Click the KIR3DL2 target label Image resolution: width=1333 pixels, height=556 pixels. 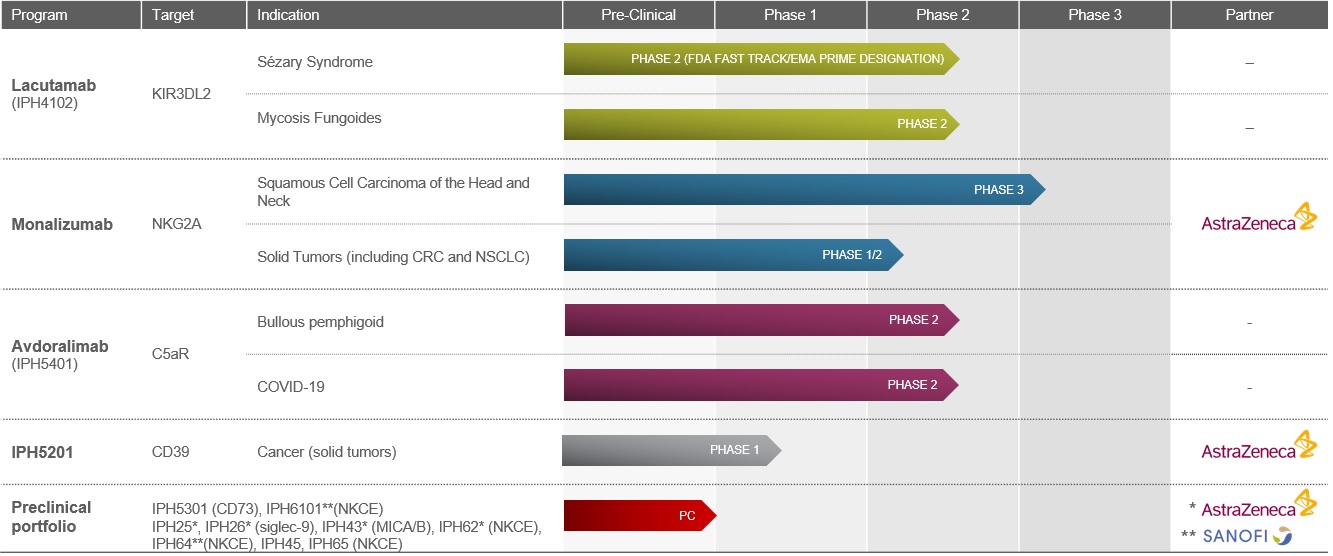[181, 94]
